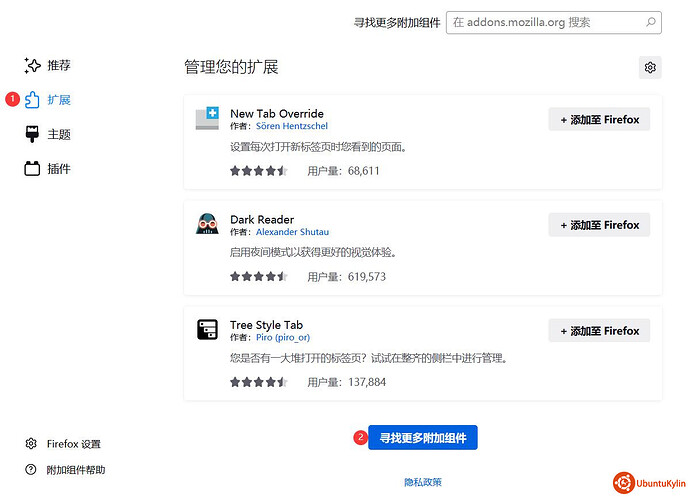Click the description 启用夜间模式以获得更好的视觉体验
Image resolution: width=690 pixels, height=497 pixels.
(x=313, y=252)
